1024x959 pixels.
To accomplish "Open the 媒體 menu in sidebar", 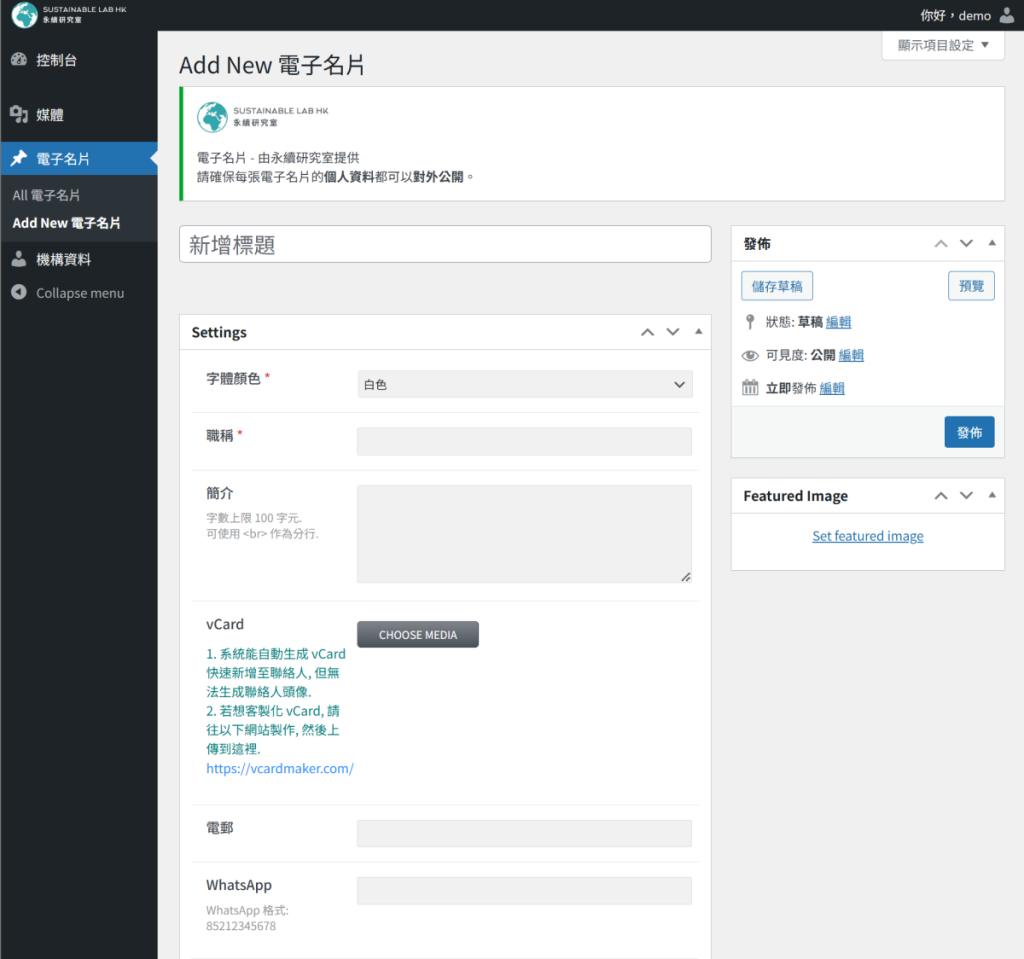I will [x=50, y=115].
